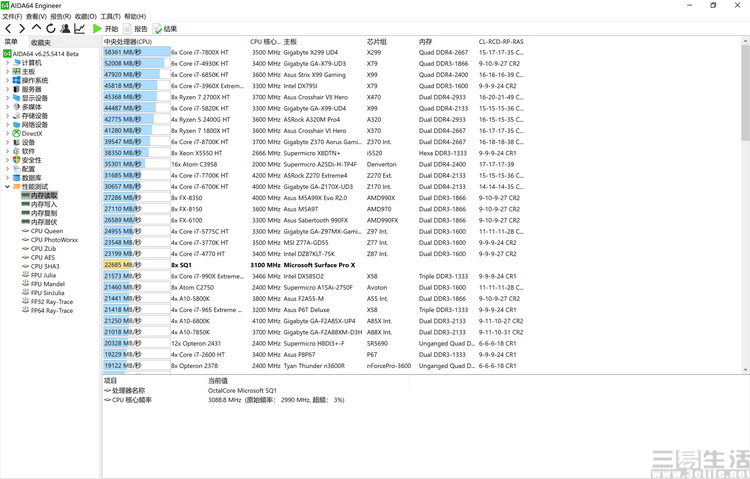Viewport: 750px width, 479px height.
Task: Click scrollbar down arrow of results list
Action: (745, 369)
